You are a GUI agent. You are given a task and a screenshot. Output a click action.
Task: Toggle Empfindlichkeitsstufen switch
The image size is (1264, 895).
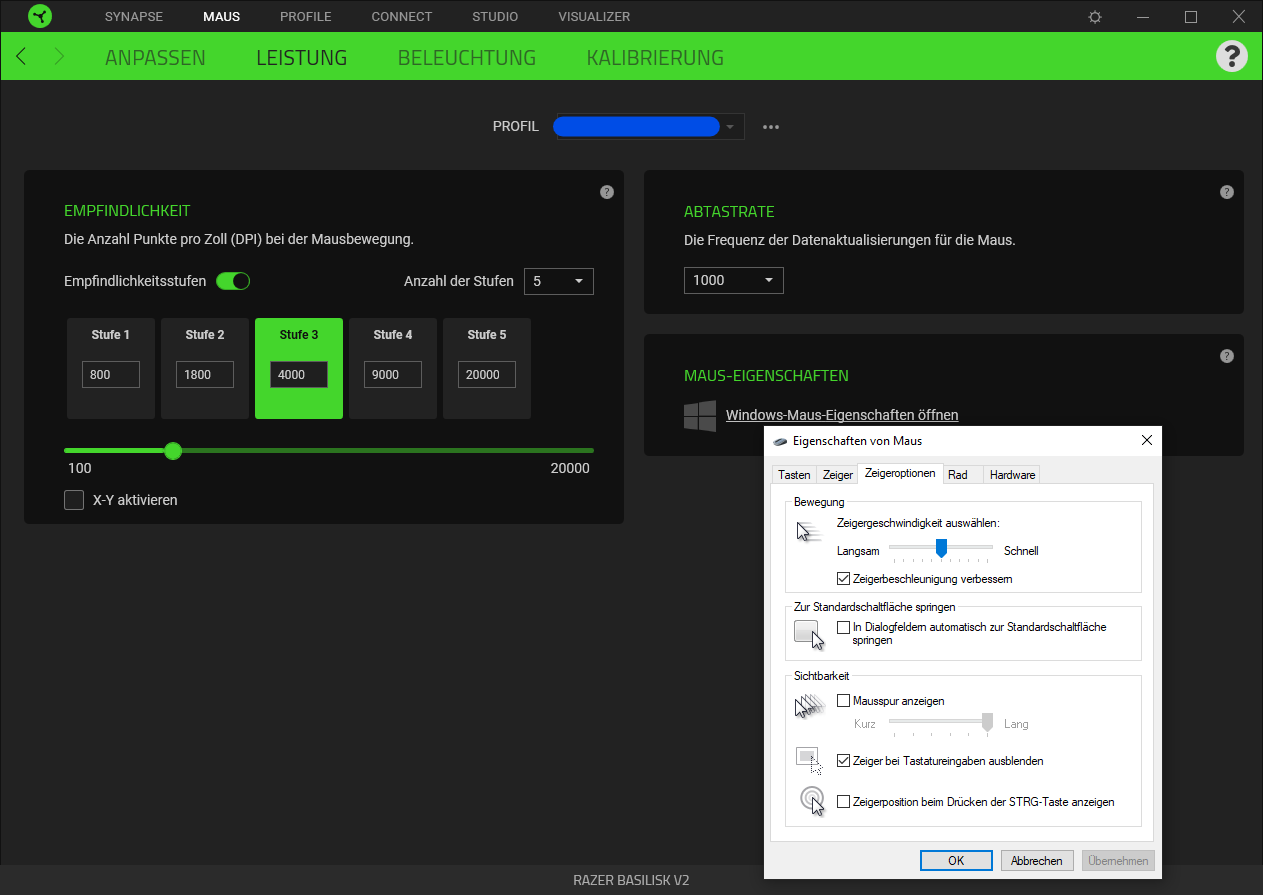point(233,281)
